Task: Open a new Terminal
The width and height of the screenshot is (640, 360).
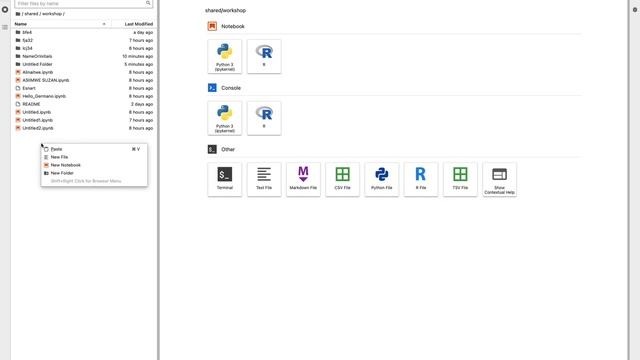Action: click(x=224, y=180)
